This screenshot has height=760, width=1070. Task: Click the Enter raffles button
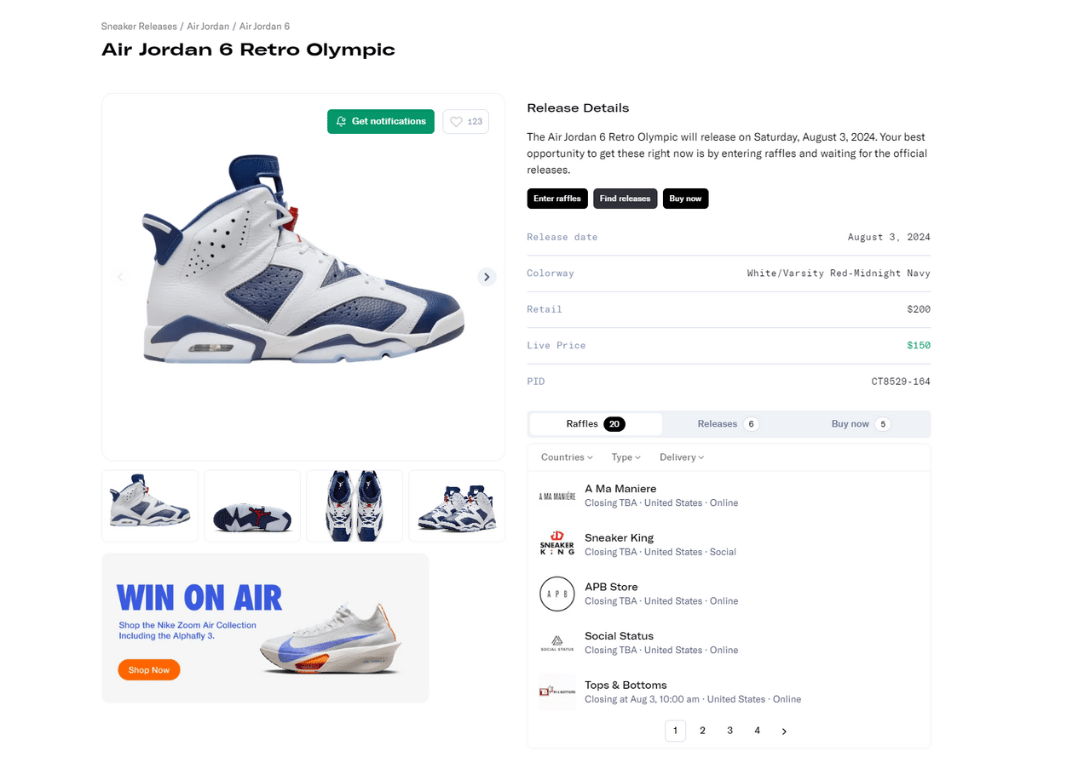click(557, 199)
